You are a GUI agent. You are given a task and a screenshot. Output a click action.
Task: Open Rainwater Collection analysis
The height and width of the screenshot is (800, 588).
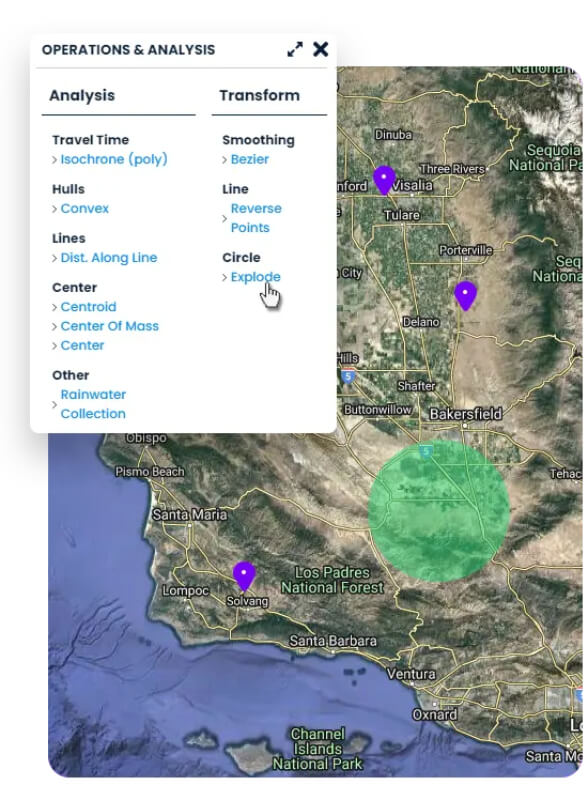(93, 404)
